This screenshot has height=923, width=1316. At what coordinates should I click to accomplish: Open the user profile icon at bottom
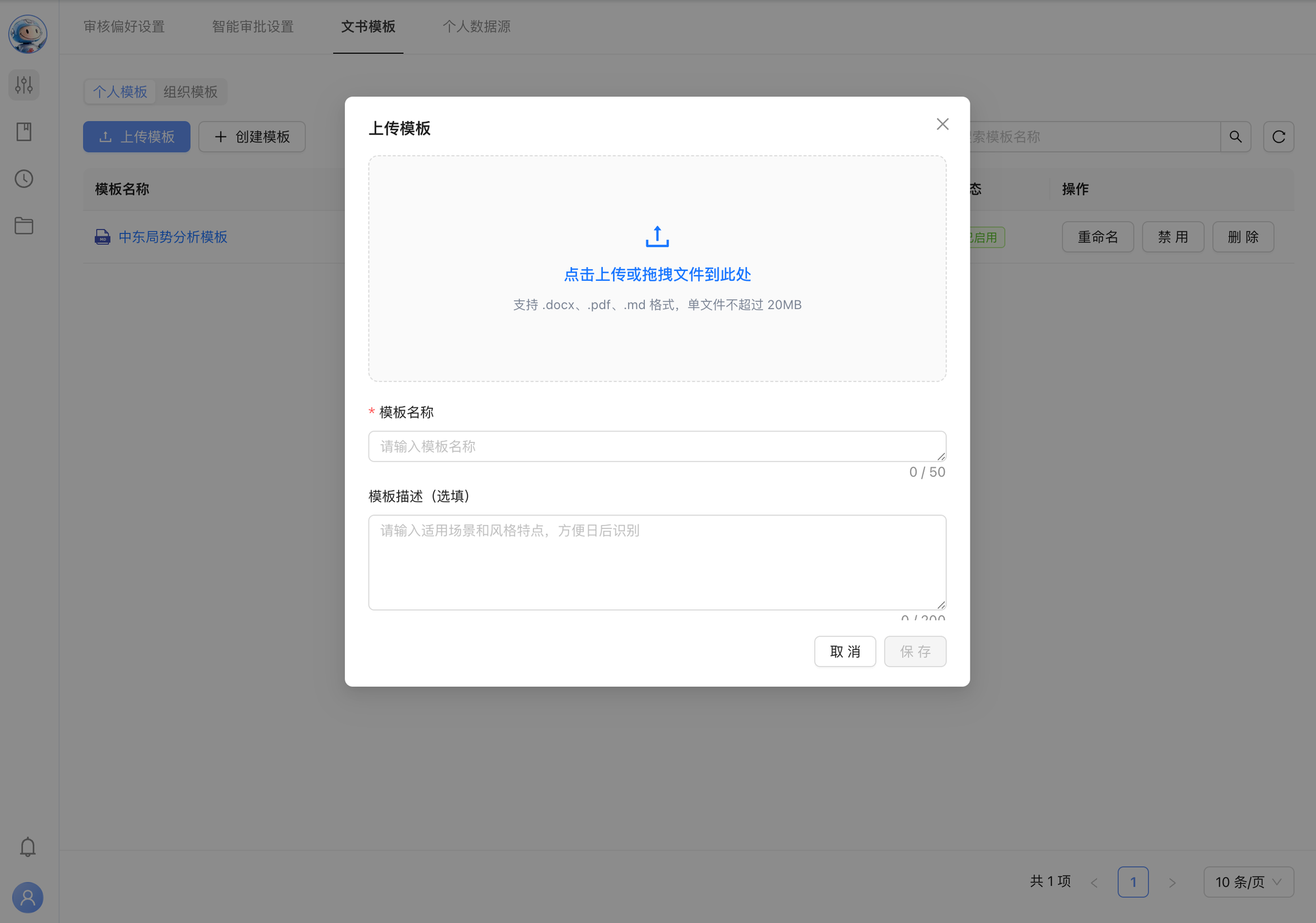[28, 897]
